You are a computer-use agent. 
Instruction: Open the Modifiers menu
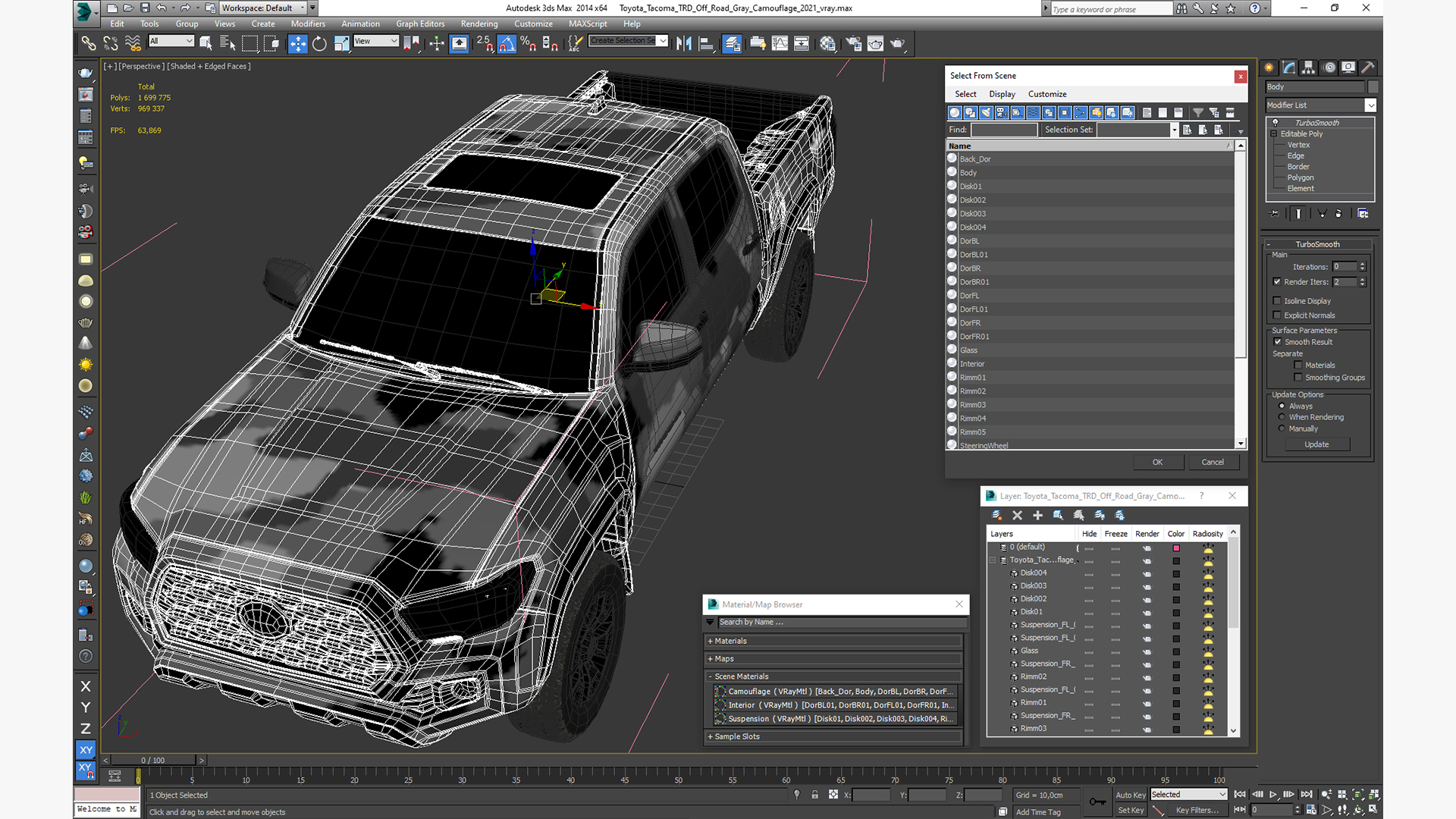(x=308, y=24)
